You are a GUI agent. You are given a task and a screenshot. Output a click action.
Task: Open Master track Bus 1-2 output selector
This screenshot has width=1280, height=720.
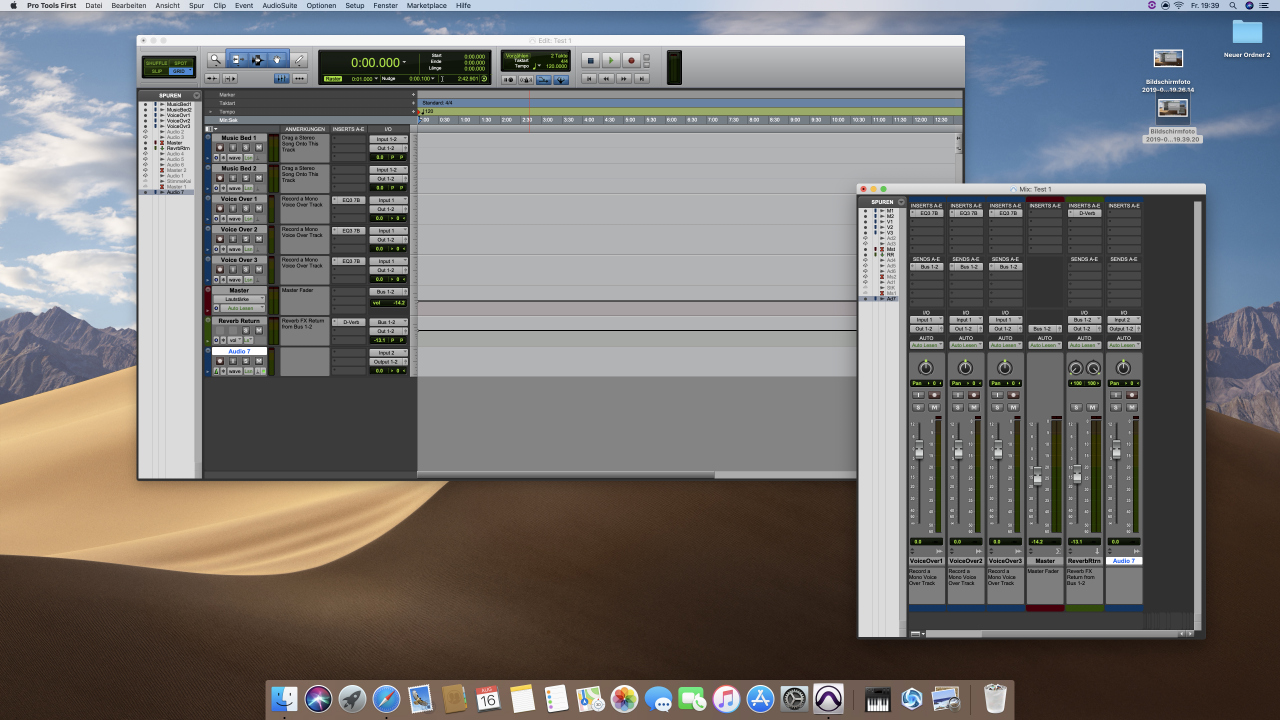click(389, 292)
